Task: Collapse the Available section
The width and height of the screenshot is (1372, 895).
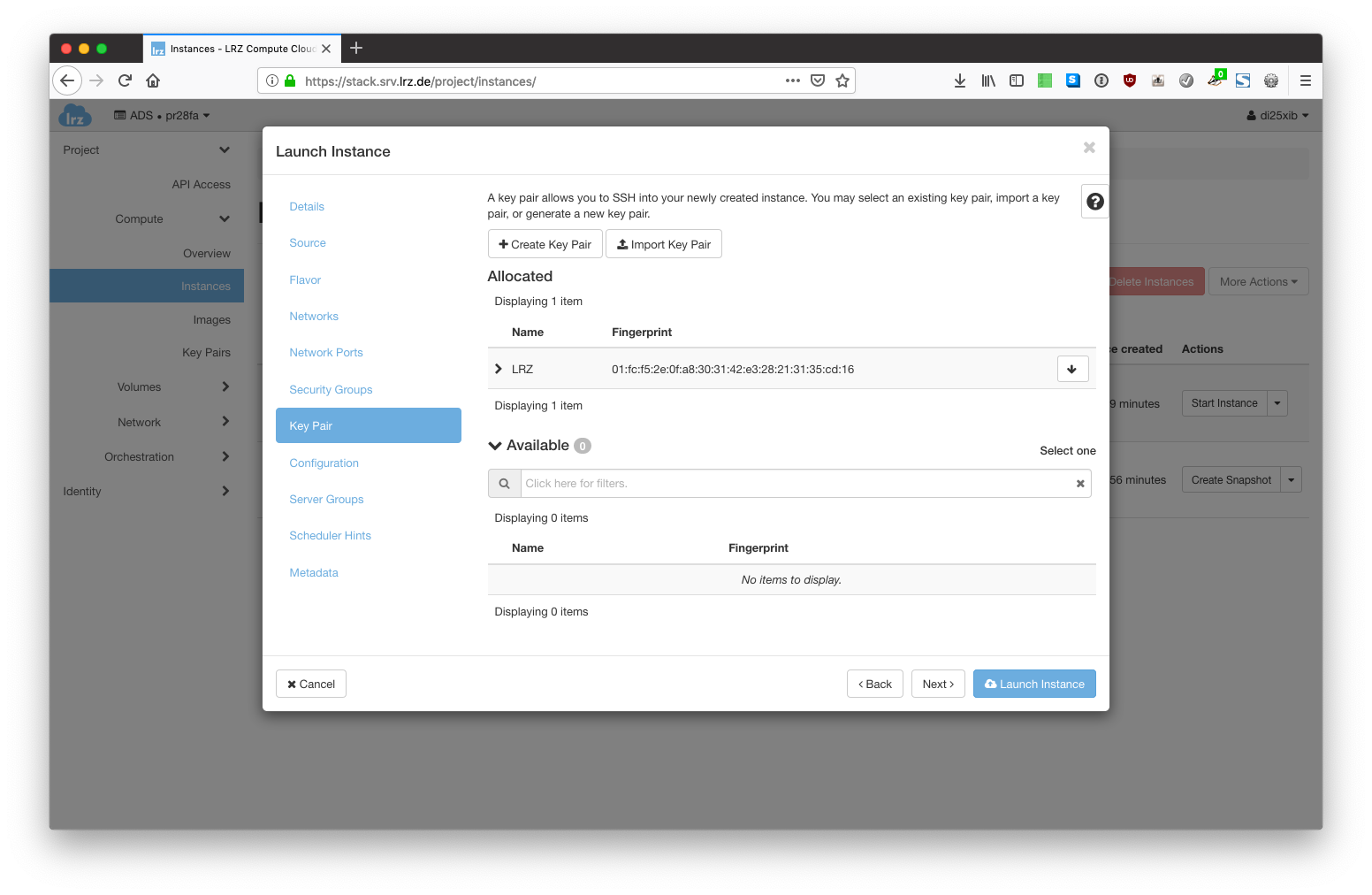Action: (x=495, y=446)
